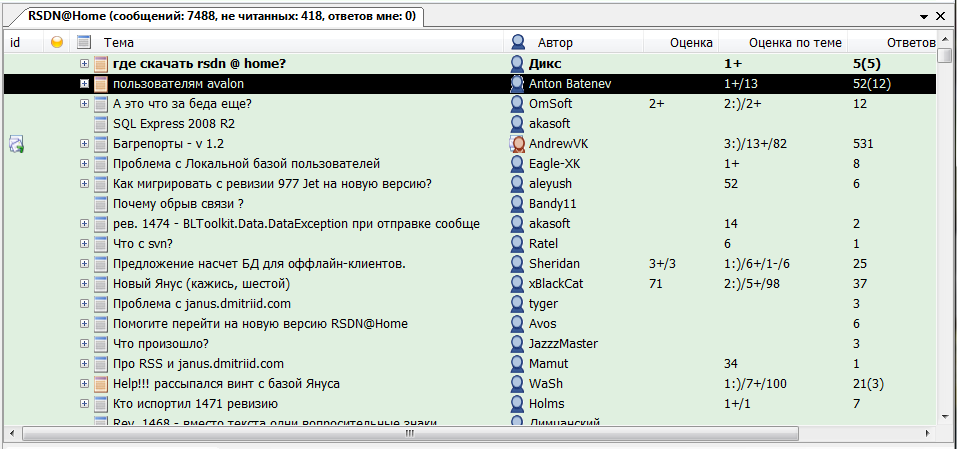The image size is (957, 449).
Task: Click AndrewVK's red-haired user avatar icon
Action: [518, 144]
